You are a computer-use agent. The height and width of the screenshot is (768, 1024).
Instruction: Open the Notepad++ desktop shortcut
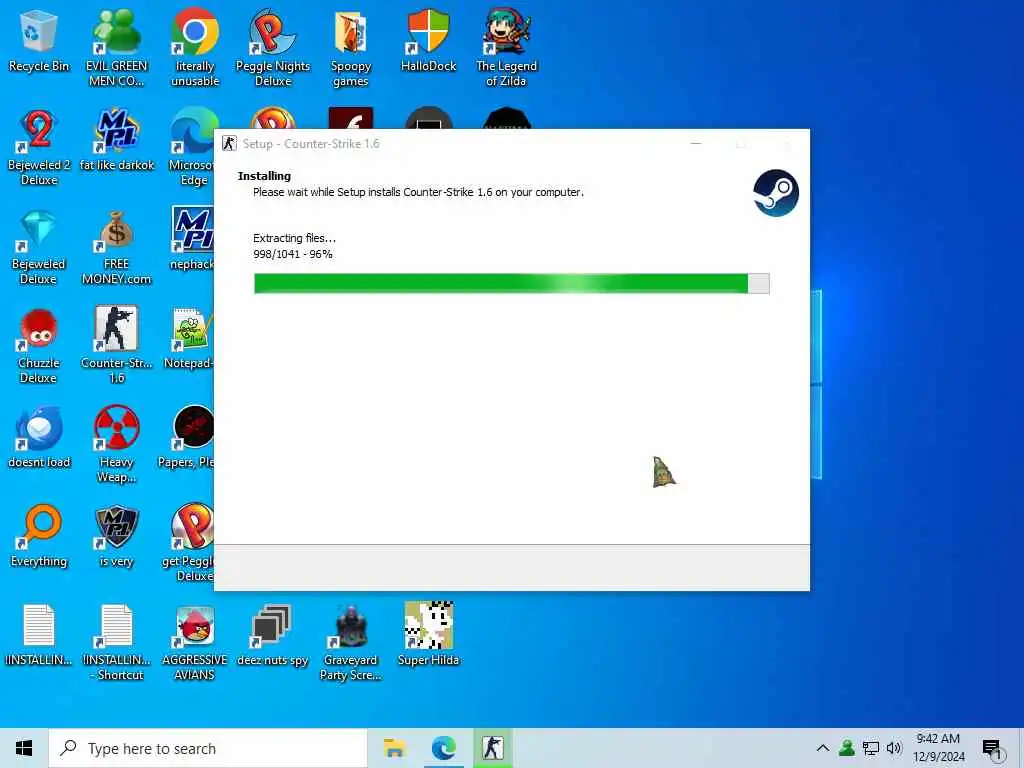coord(189,338)
